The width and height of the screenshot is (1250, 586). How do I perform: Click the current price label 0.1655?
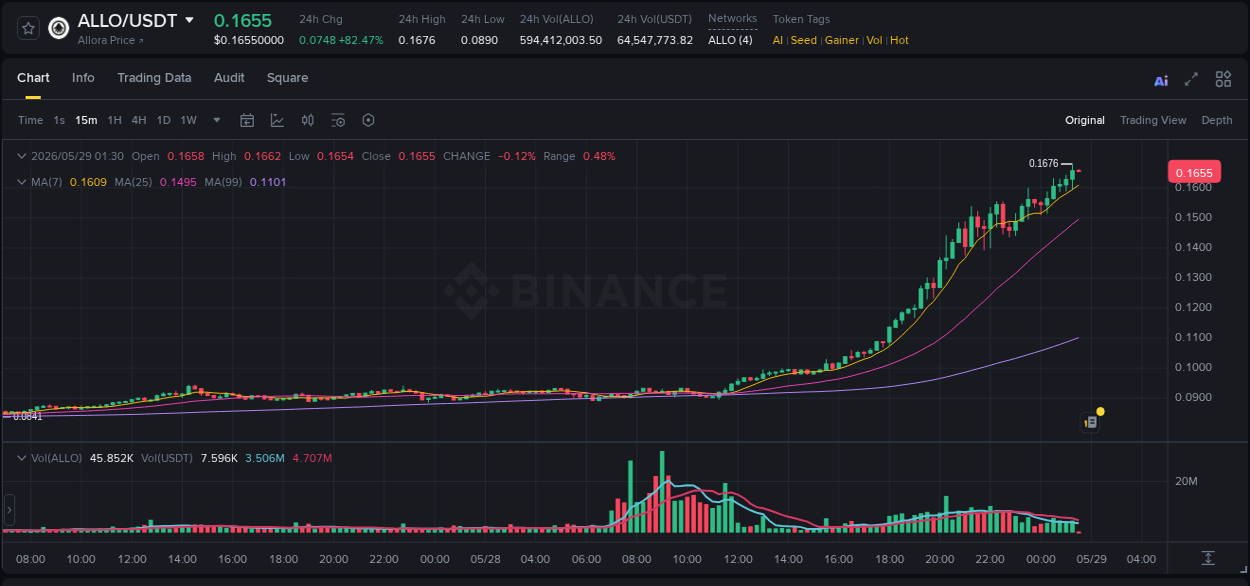(x=1194, y=172)
